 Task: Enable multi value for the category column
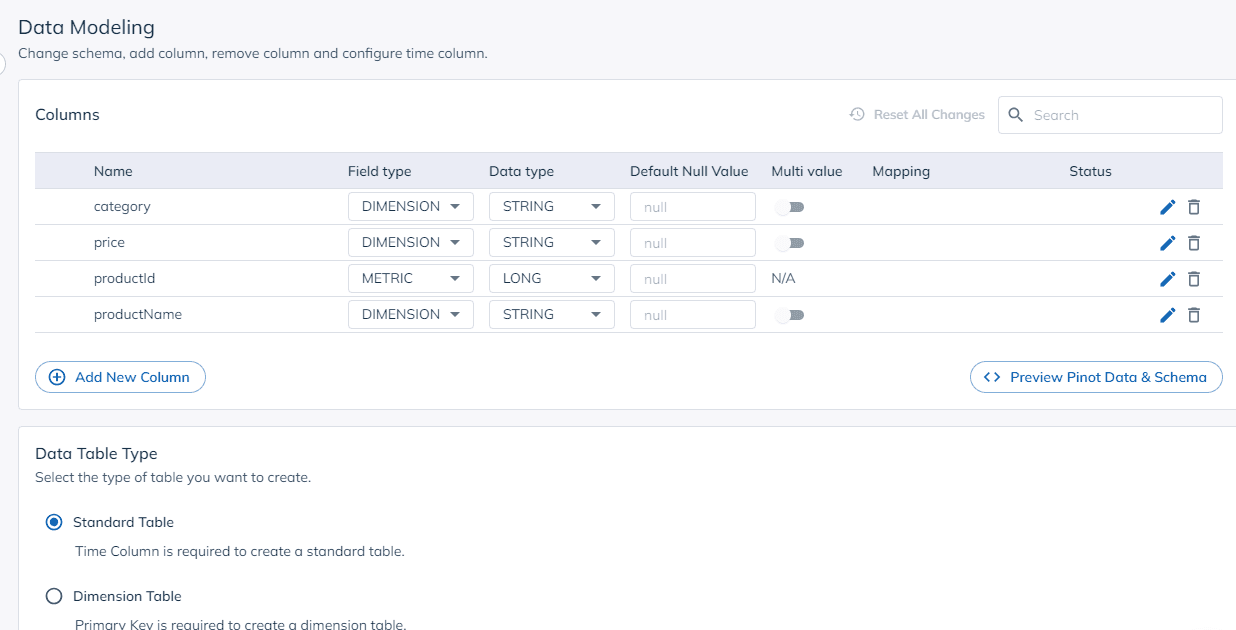click(x=789, y=206)
